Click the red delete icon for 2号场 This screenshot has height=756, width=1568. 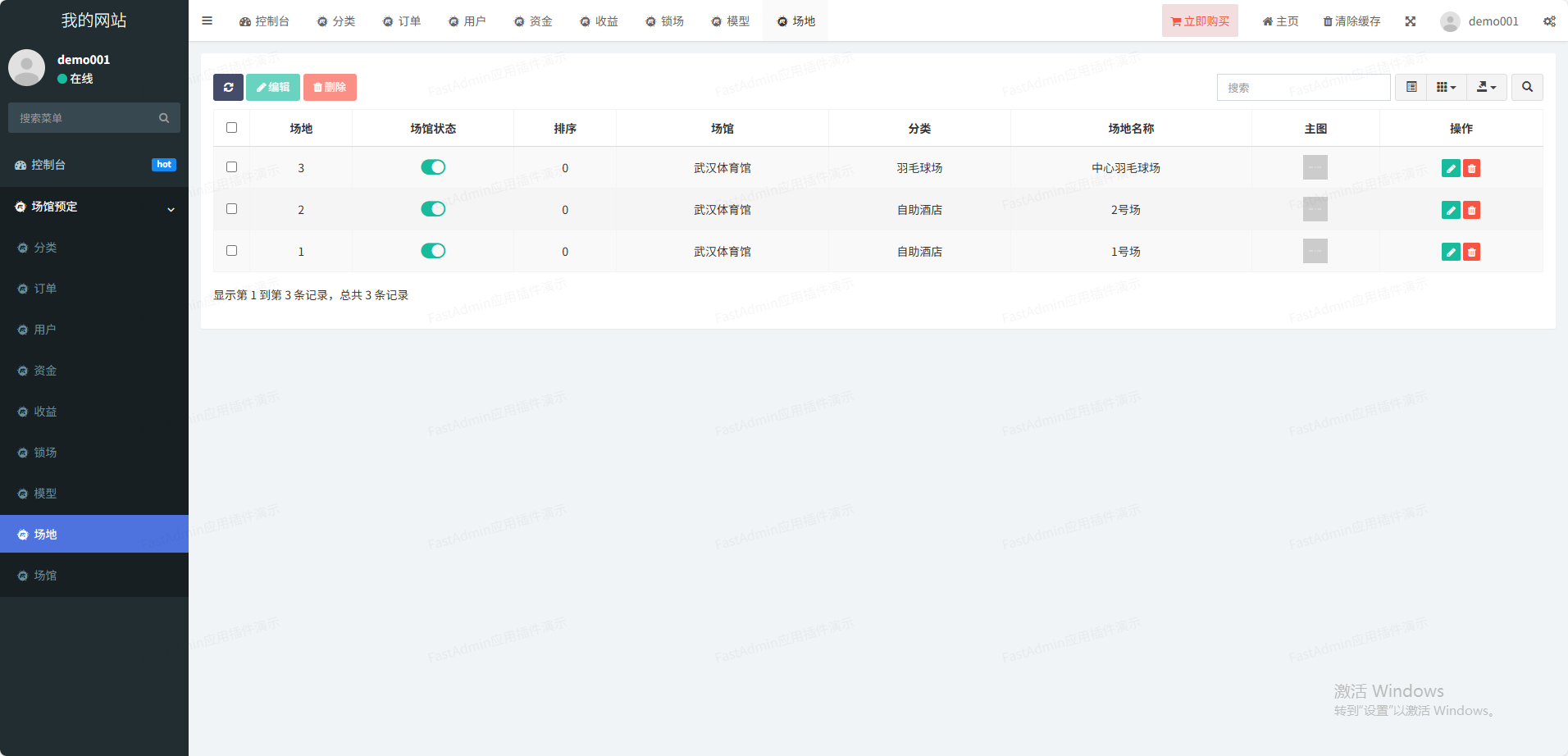tap(1472, 210)
